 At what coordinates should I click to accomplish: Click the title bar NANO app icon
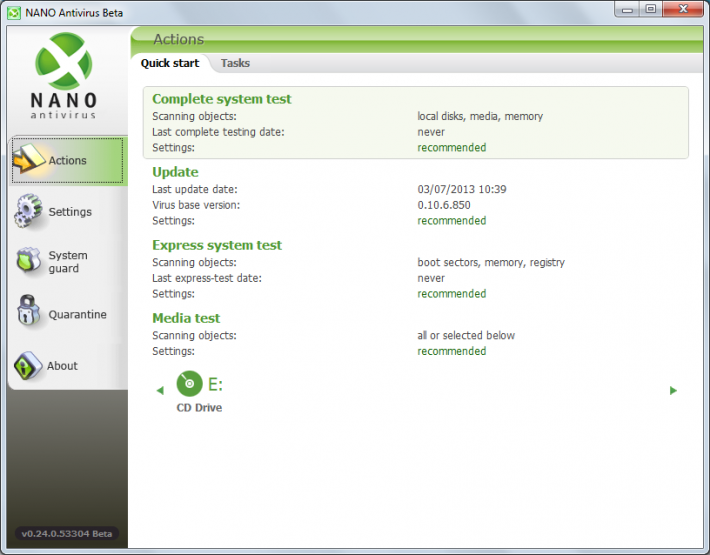[x=14, y=13]
